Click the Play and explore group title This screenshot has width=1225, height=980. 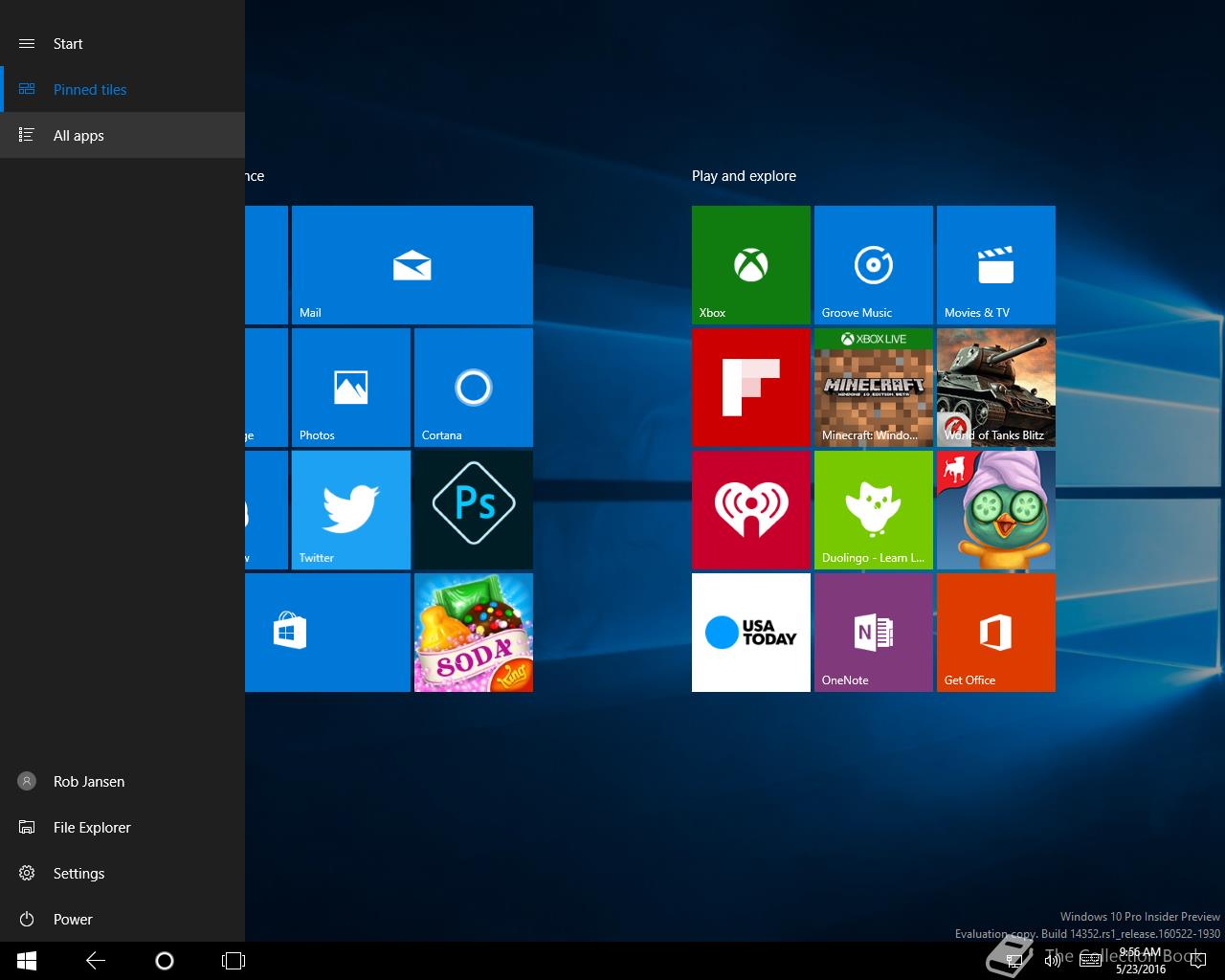[x=744, y=175]
